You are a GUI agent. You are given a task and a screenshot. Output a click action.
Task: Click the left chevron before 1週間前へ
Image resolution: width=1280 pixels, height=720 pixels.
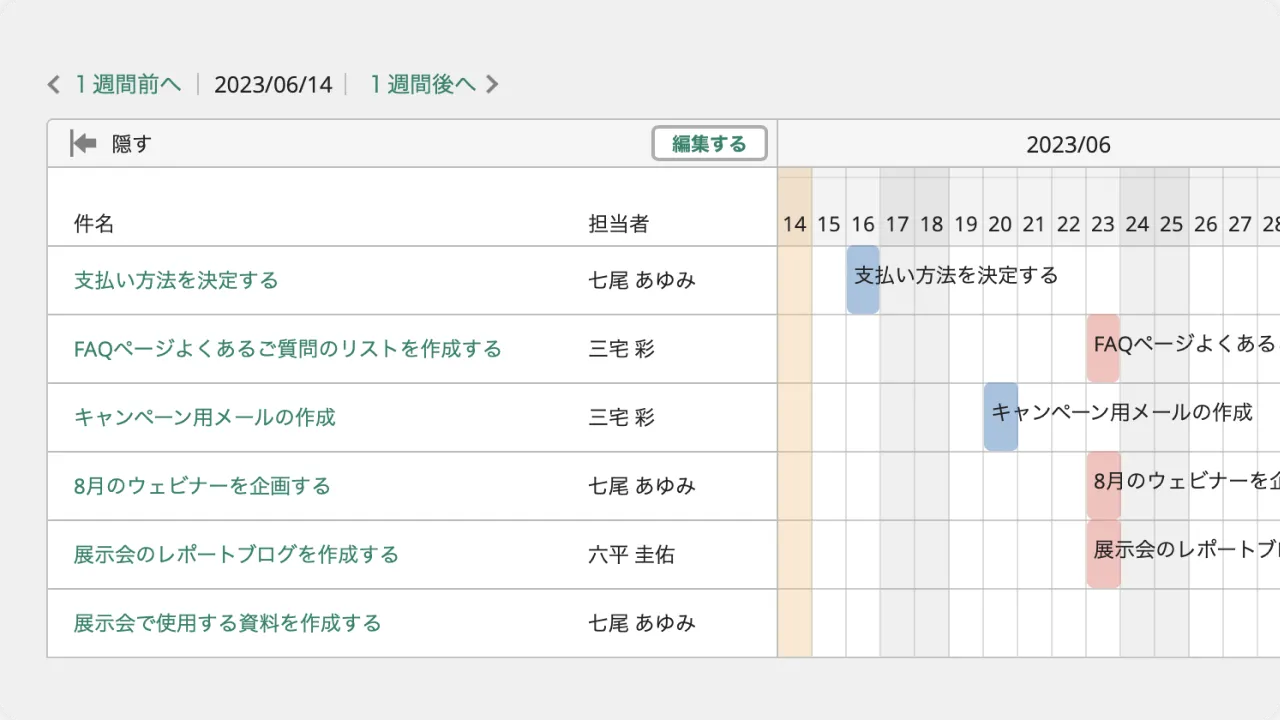(54, 85)
